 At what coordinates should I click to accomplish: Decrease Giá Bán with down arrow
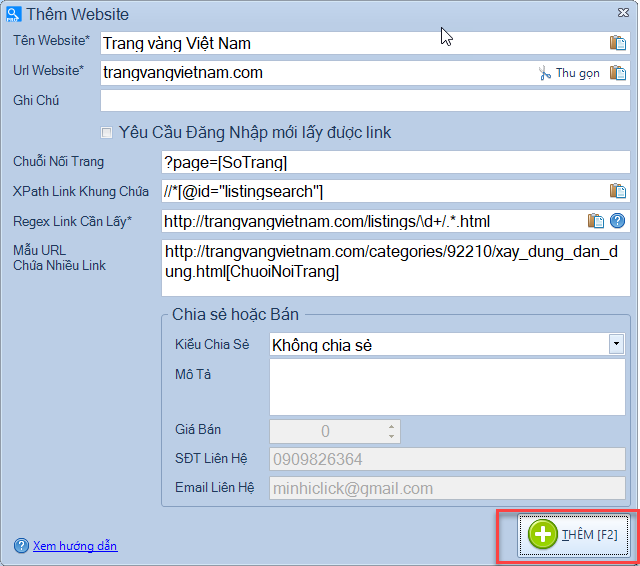pyautogui.click(x=391, y=436)
